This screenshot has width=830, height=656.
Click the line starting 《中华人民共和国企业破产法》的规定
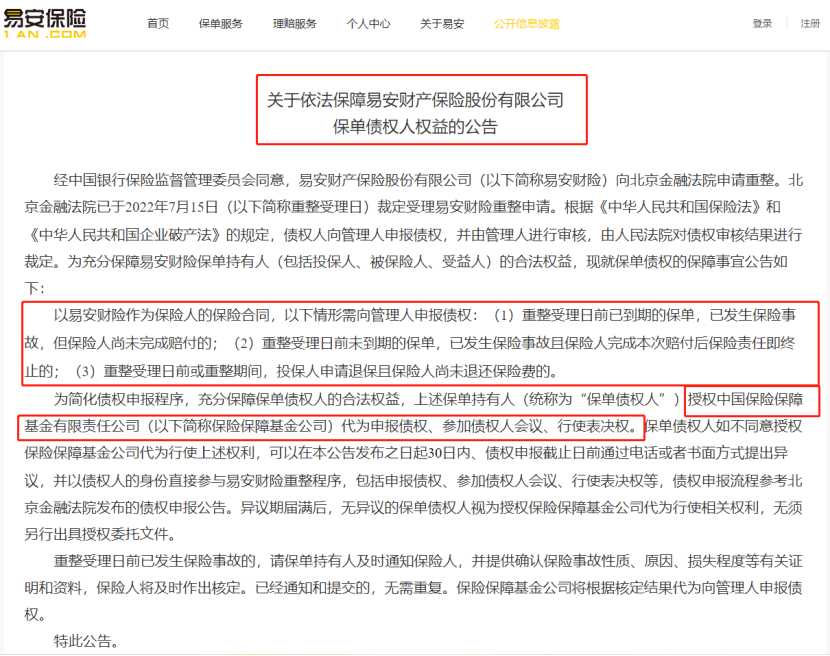pyautogui.click(x=413, y=234)
